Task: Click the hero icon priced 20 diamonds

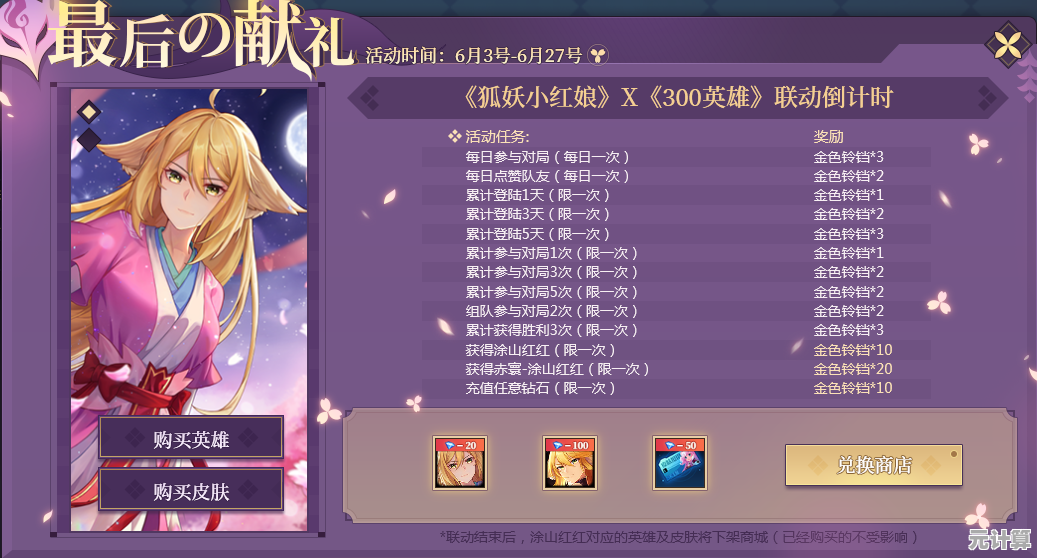Action: point(460,463)
